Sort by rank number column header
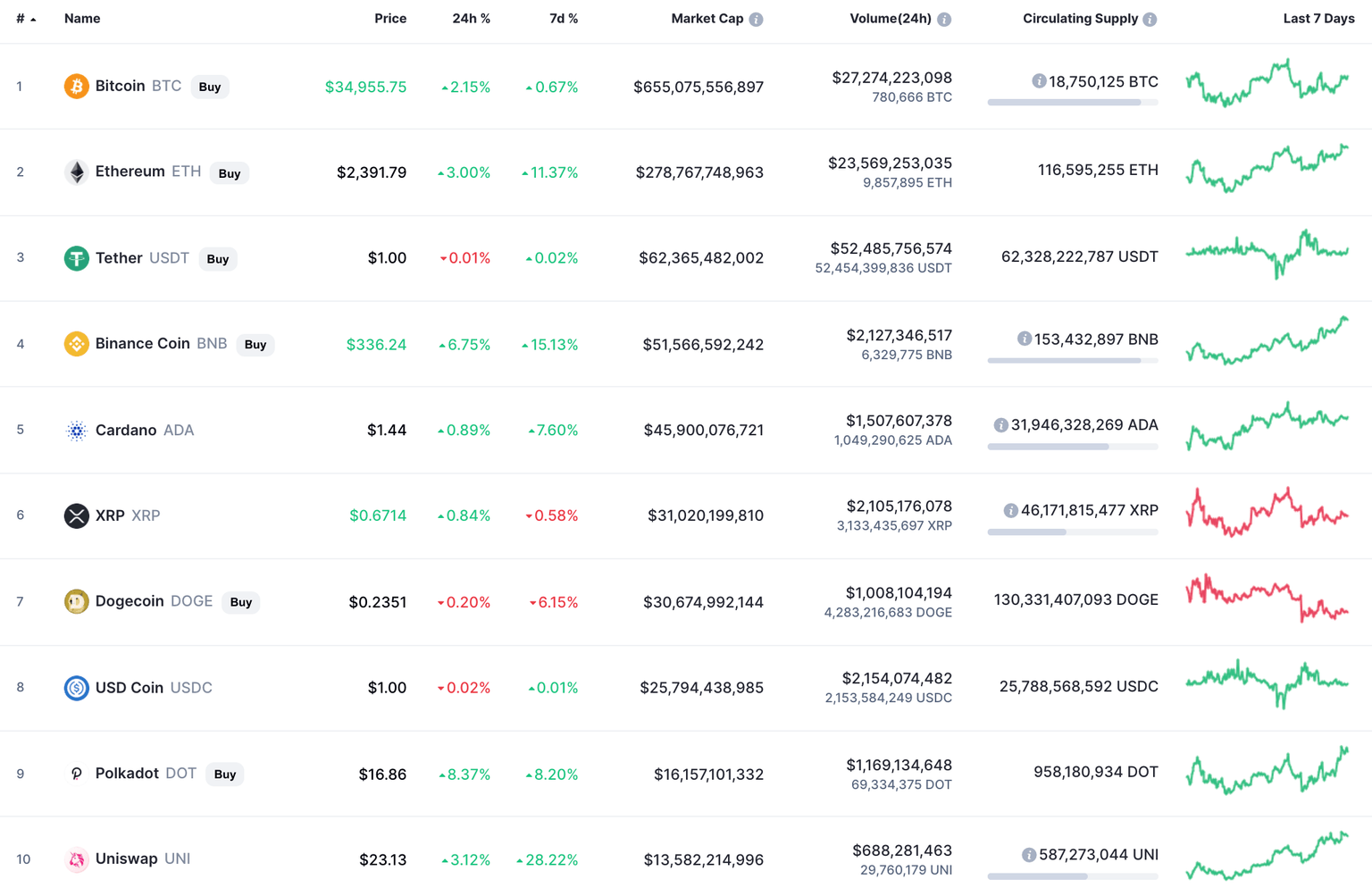 [21, 19]
